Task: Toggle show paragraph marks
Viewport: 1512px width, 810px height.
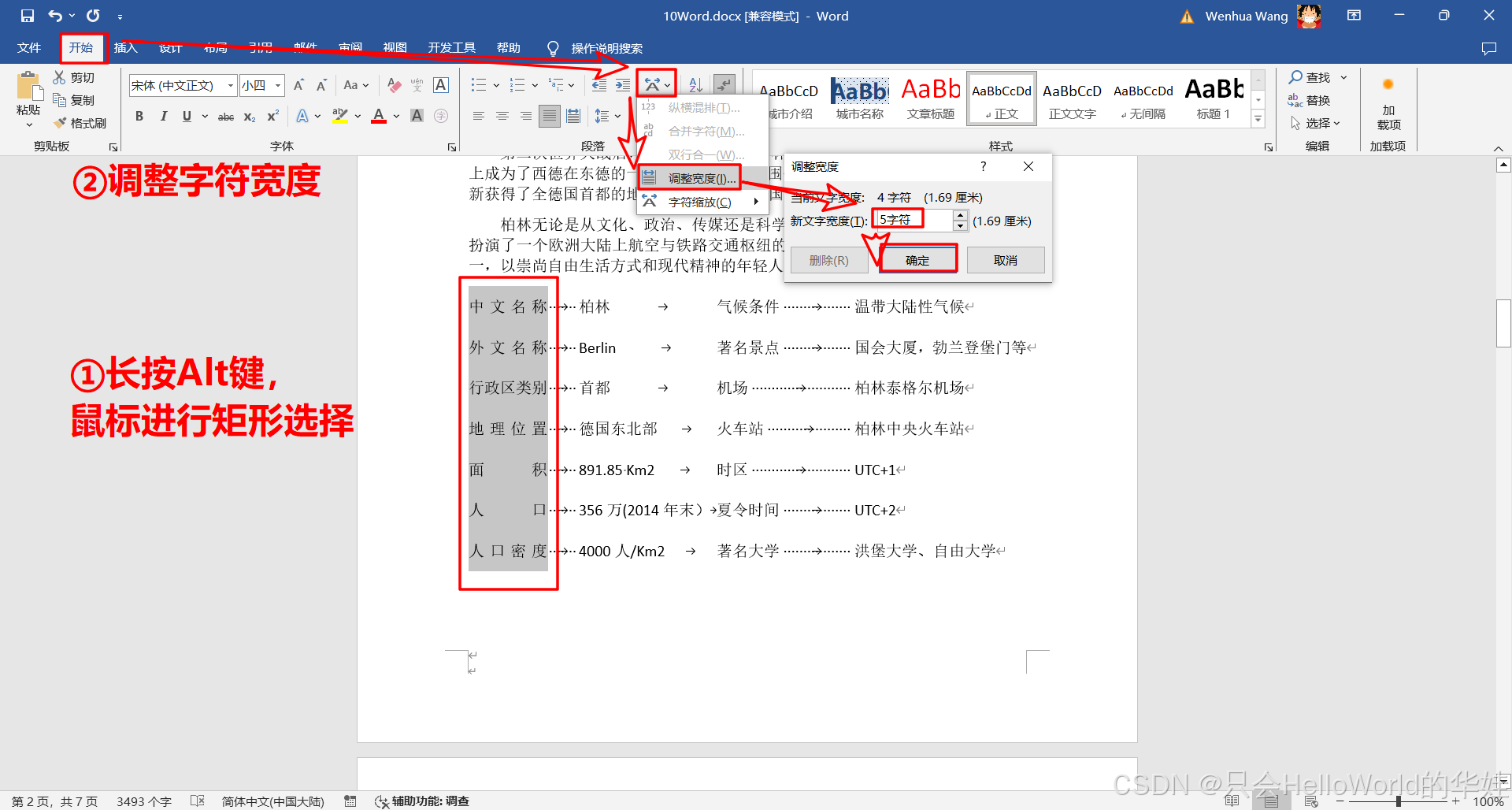Action: coord(724,85)
